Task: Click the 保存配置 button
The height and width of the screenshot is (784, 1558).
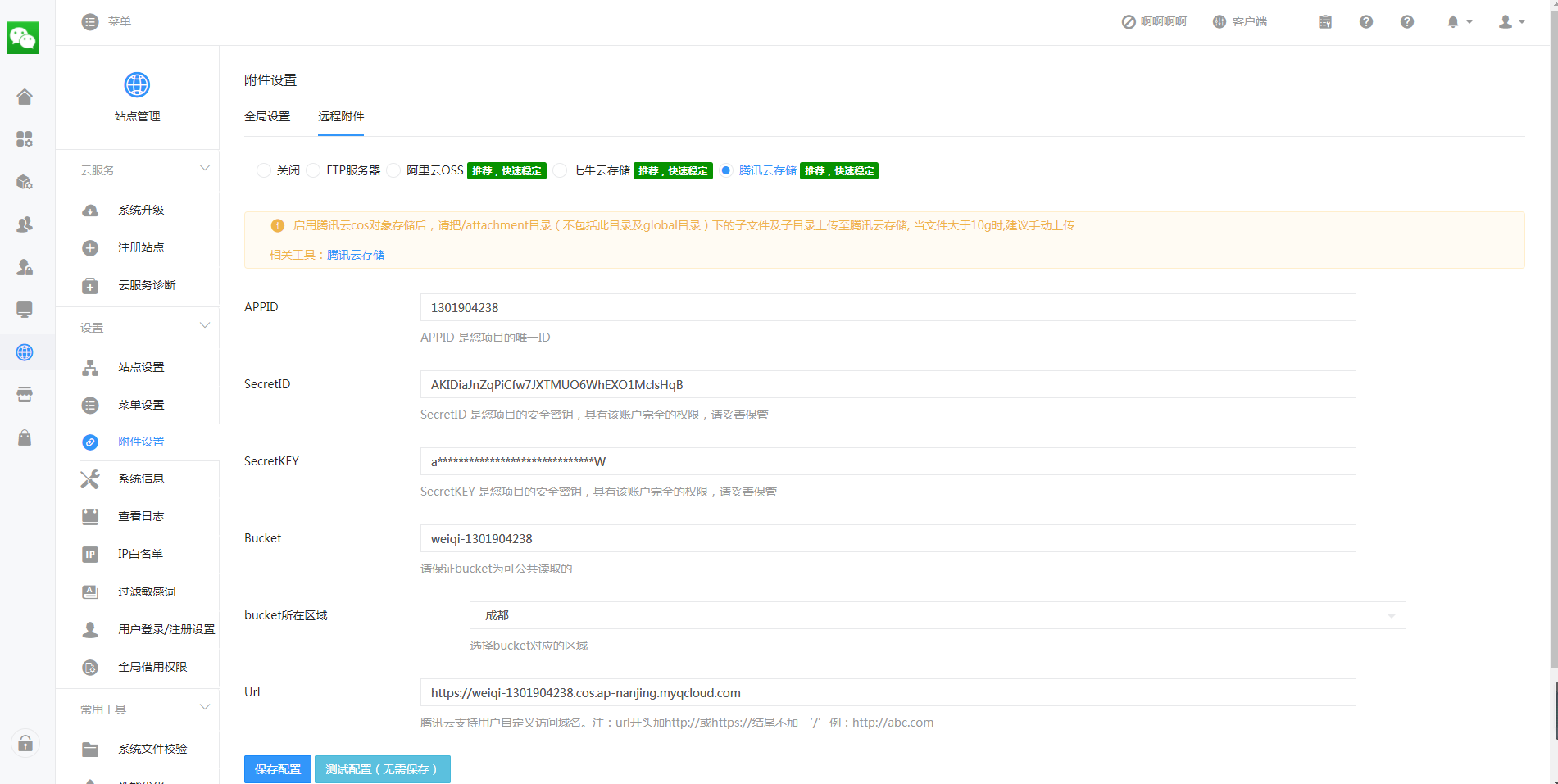Action: pos(278,769)
